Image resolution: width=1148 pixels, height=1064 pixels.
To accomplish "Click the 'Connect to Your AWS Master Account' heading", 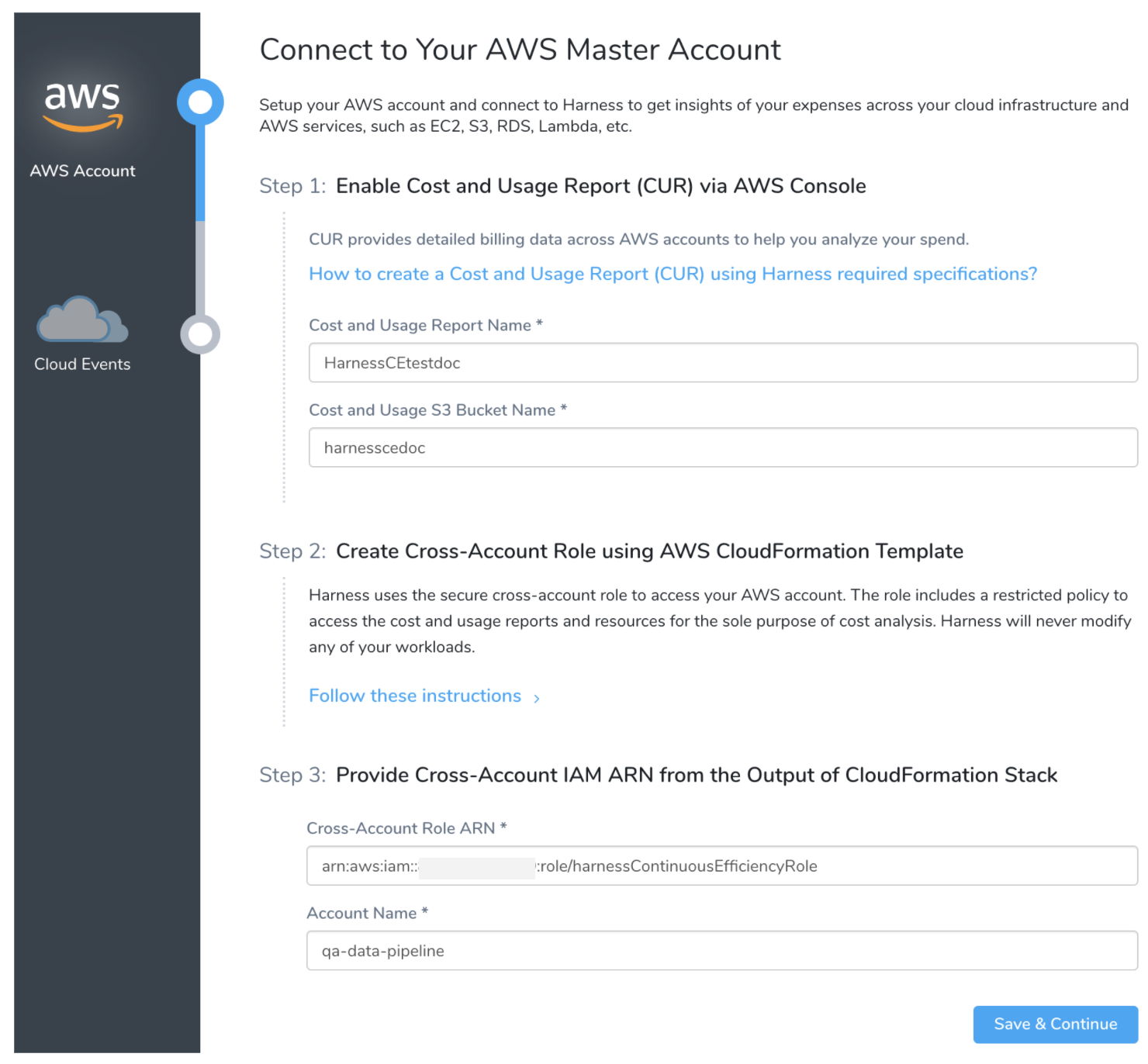I will (x=520, y=50).
